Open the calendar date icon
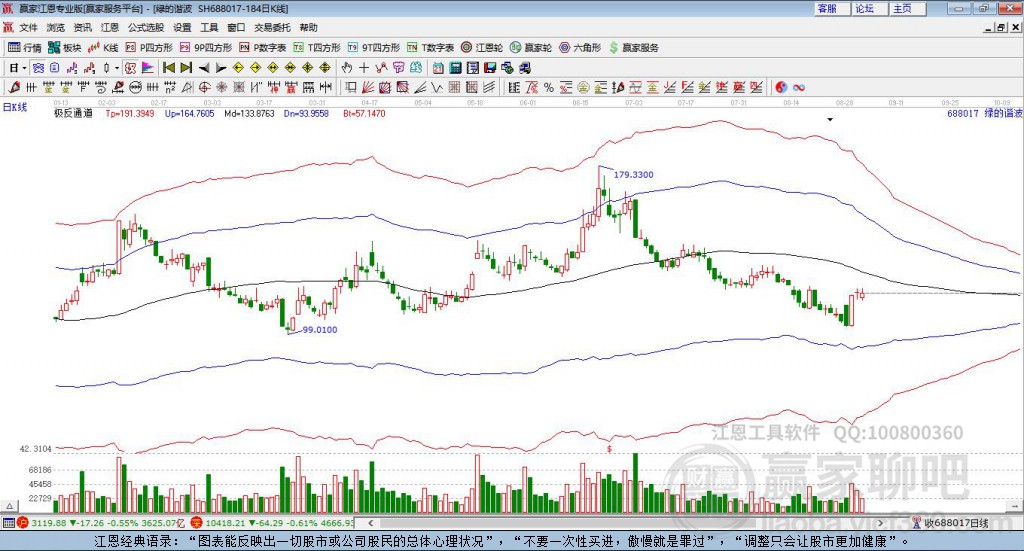Image resolution: width=1024 pixels, height=551 pixels. [438, 68]
